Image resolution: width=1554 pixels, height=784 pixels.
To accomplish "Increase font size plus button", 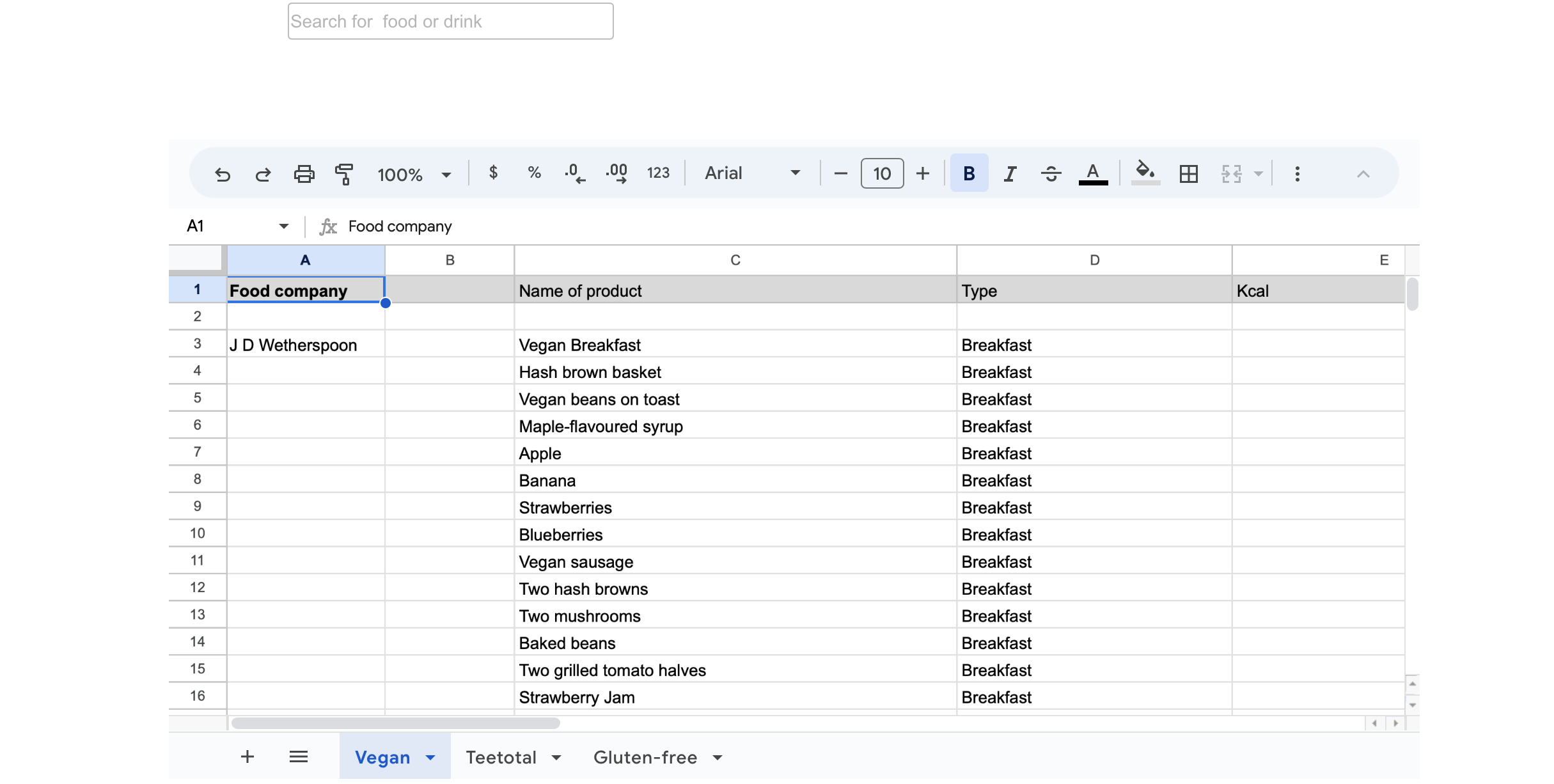I will (x=923, y=173).
